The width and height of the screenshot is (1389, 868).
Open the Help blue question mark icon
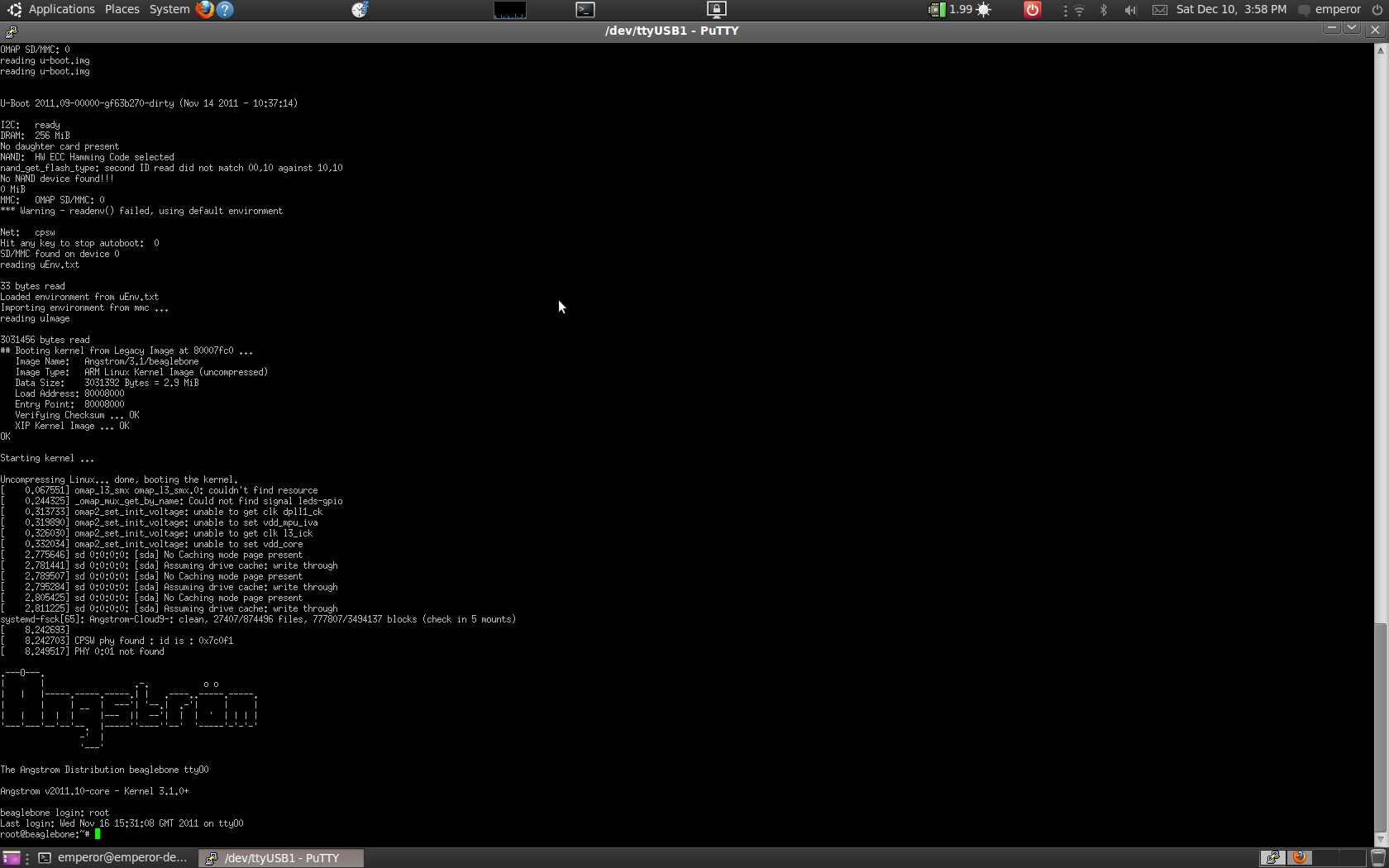pyautogui.click(x=225, y=9)
